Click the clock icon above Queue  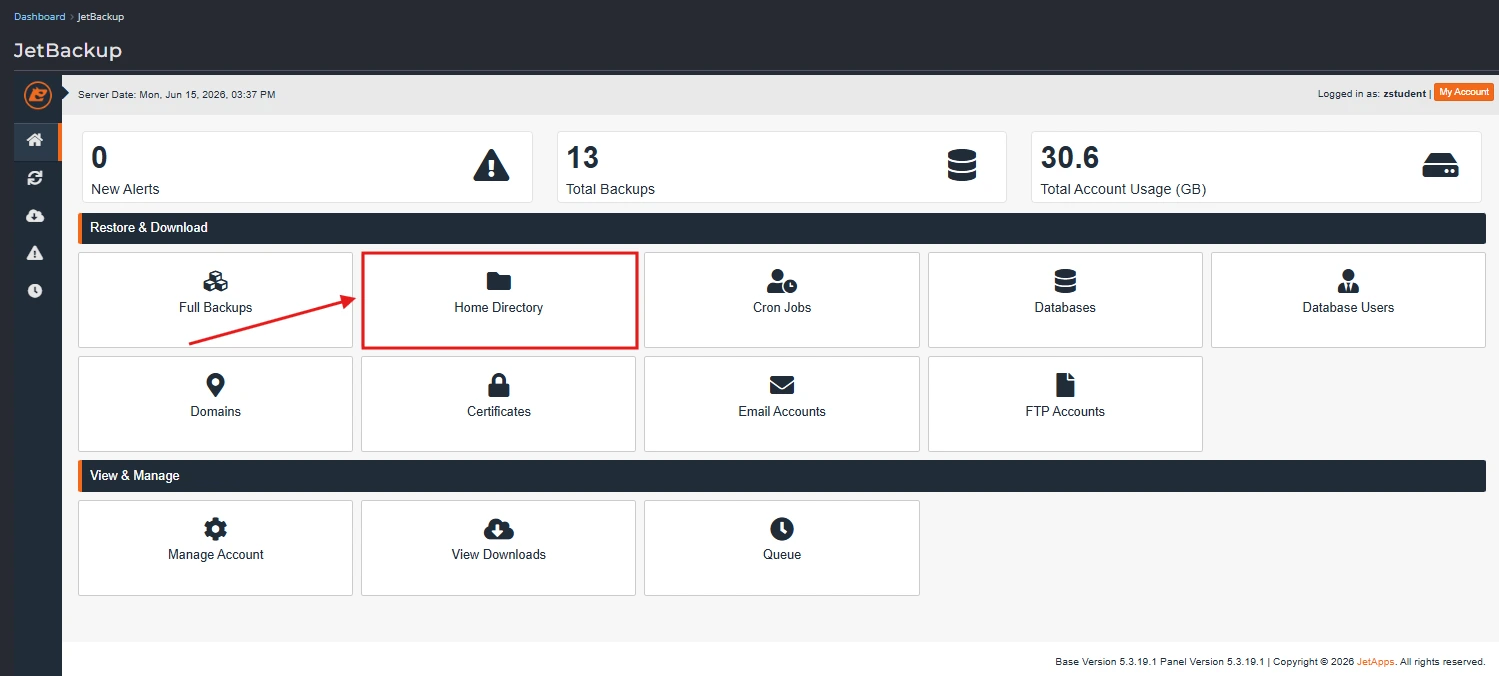[x=782, y=529]
